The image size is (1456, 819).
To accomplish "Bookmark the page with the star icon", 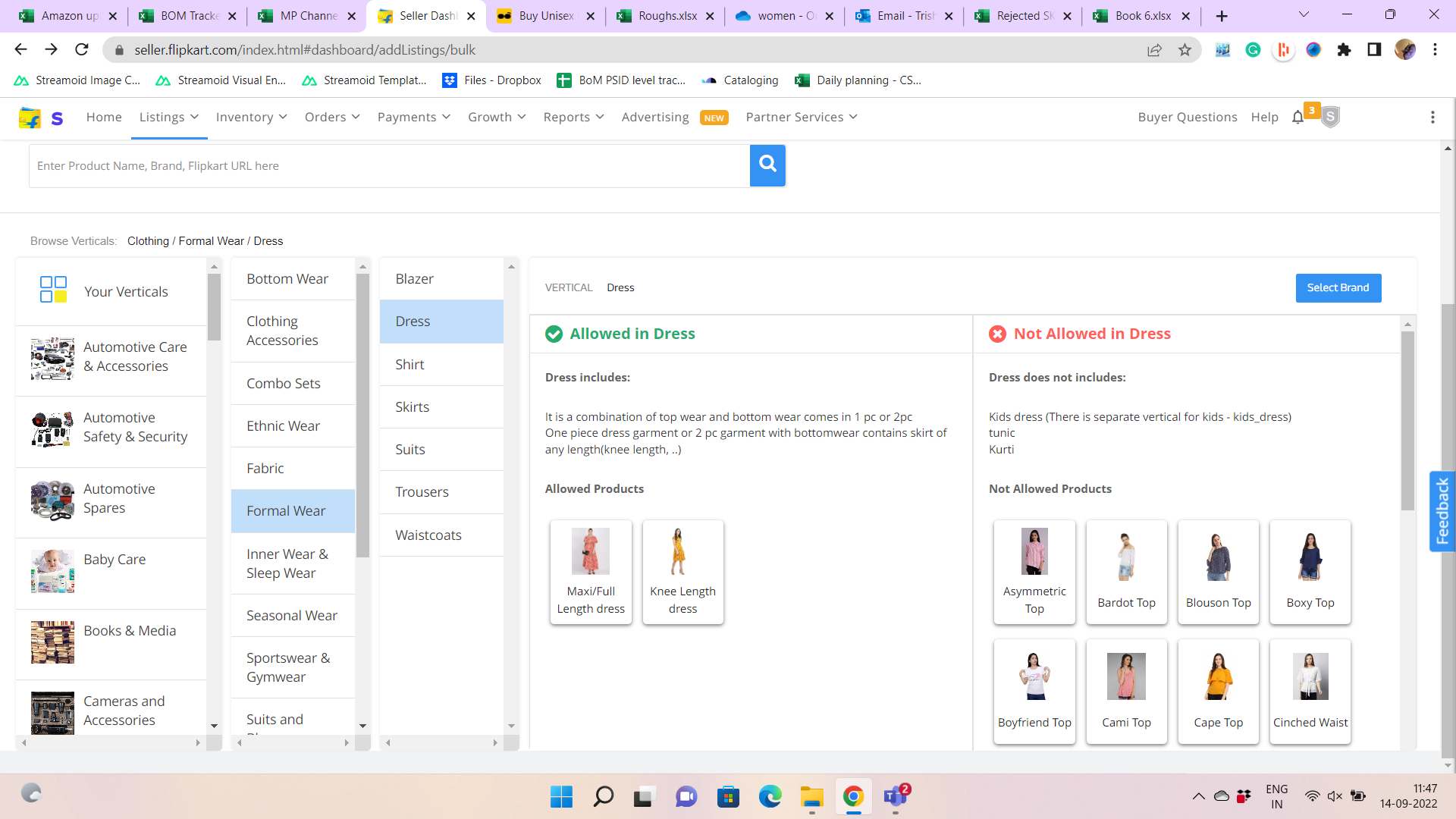I will click(x=1185, y=50).
